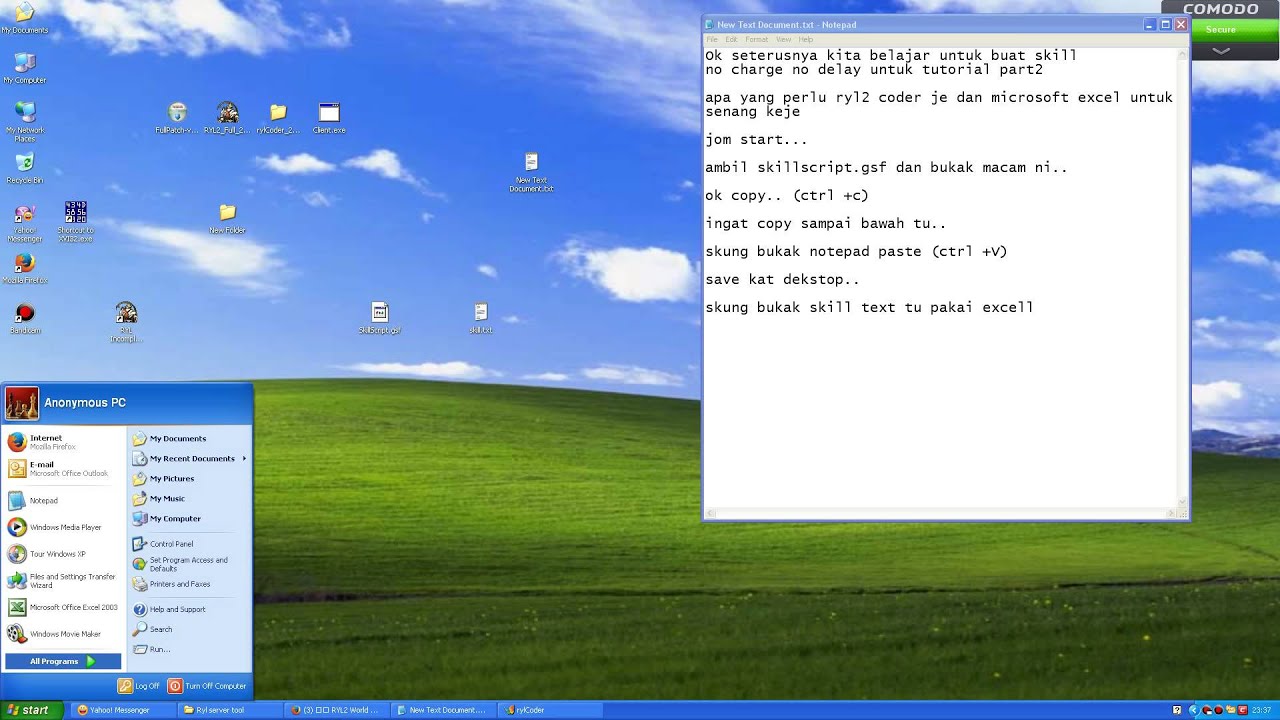1280x720 pixels.
Task: Launch Notepad from the Start menu
Action: pyautogui.click(x=63, y=500)
